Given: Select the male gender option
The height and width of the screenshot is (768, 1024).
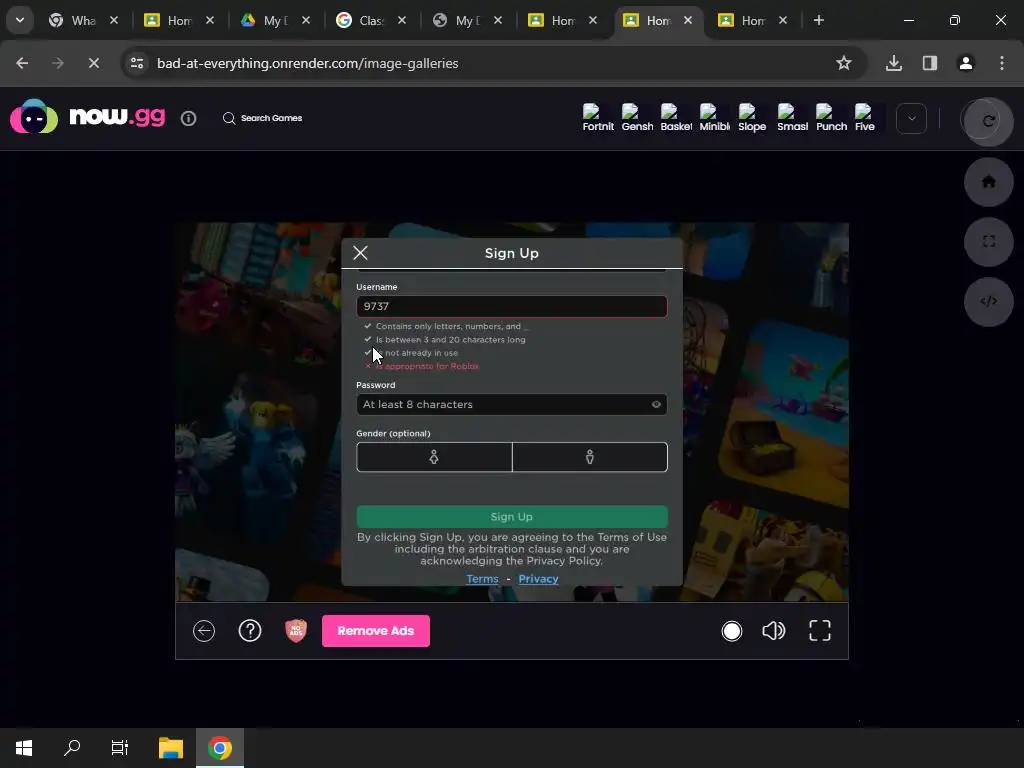Looking at the screenshot, I should (x=590, y=457).
